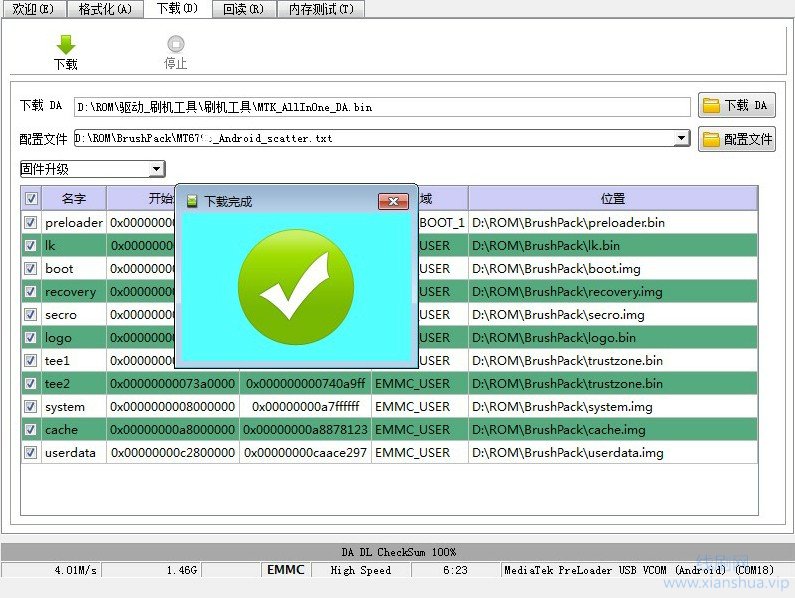Click the 4.01M/s speed status cell
795x598 pixels.
52,570
